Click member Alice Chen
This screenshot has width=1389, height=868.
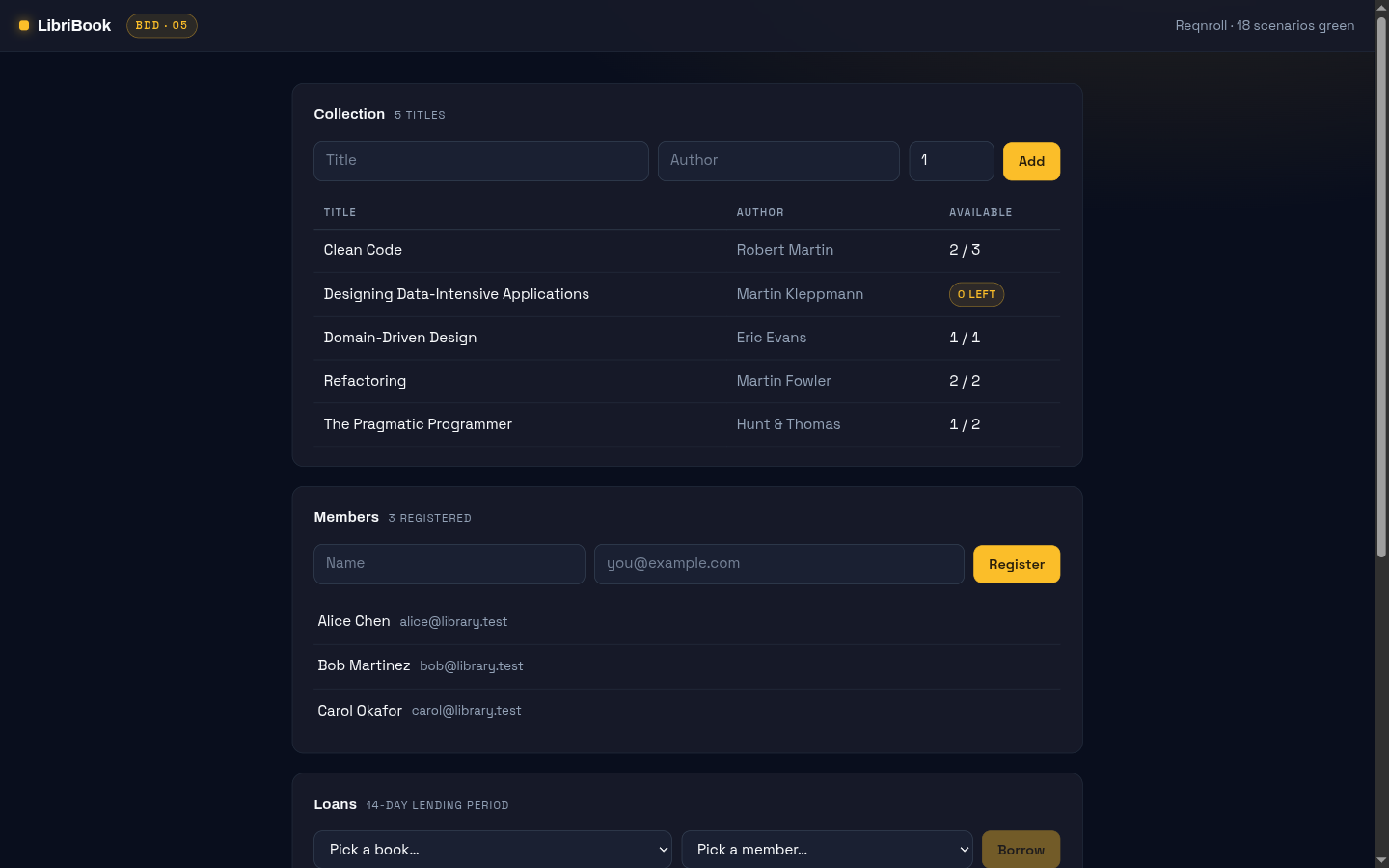tap(354, 621)
